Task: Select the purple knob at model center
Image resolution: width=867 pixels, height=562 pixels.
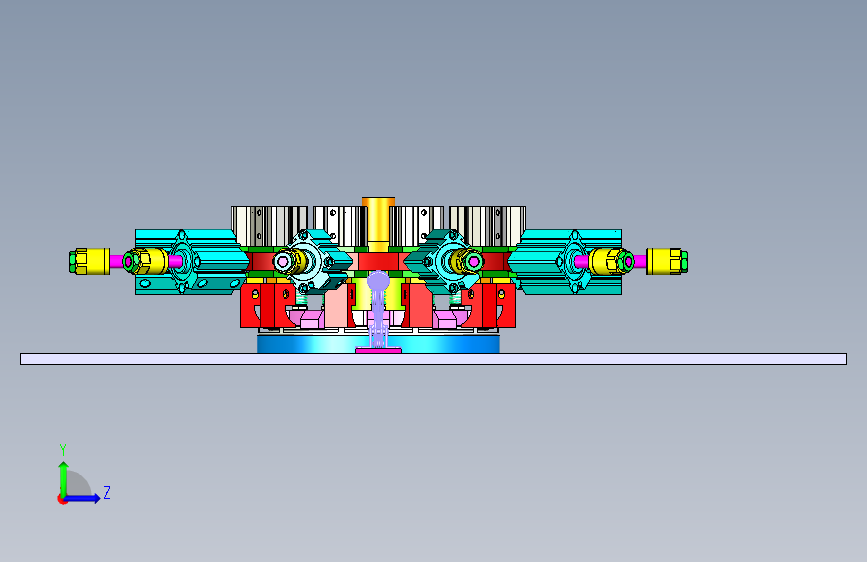Action: point(378,282)
